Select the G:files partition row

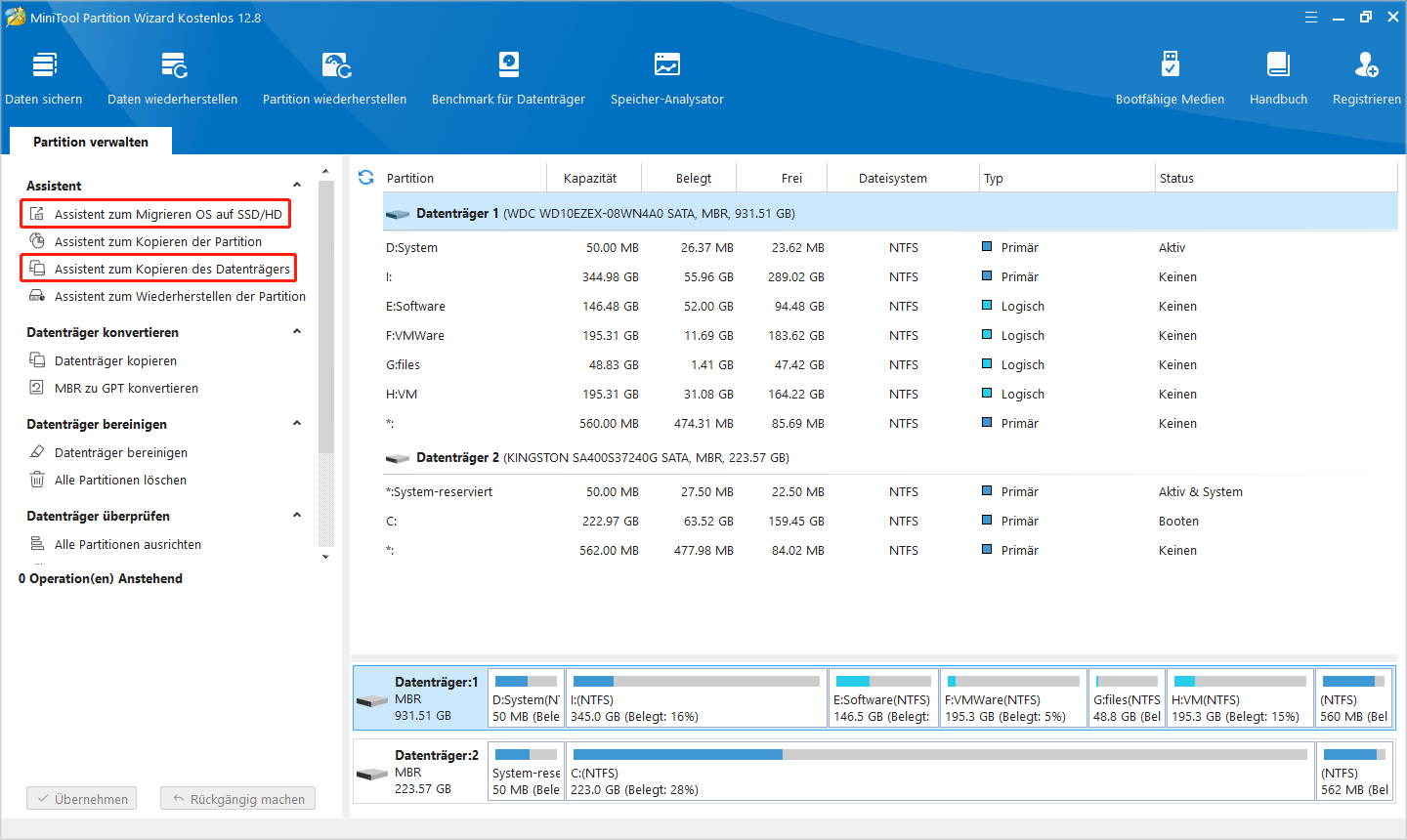click(889, 365)
